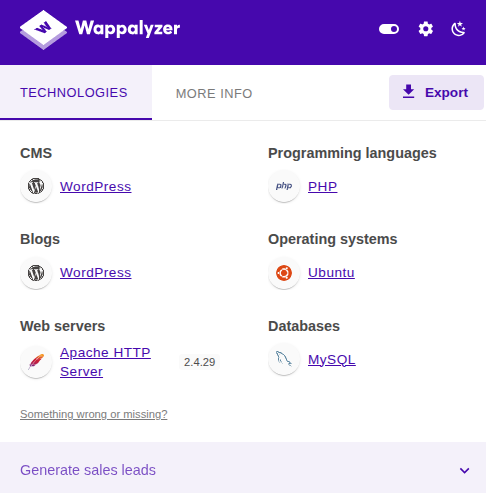Click the Blogs category heading

40,239
